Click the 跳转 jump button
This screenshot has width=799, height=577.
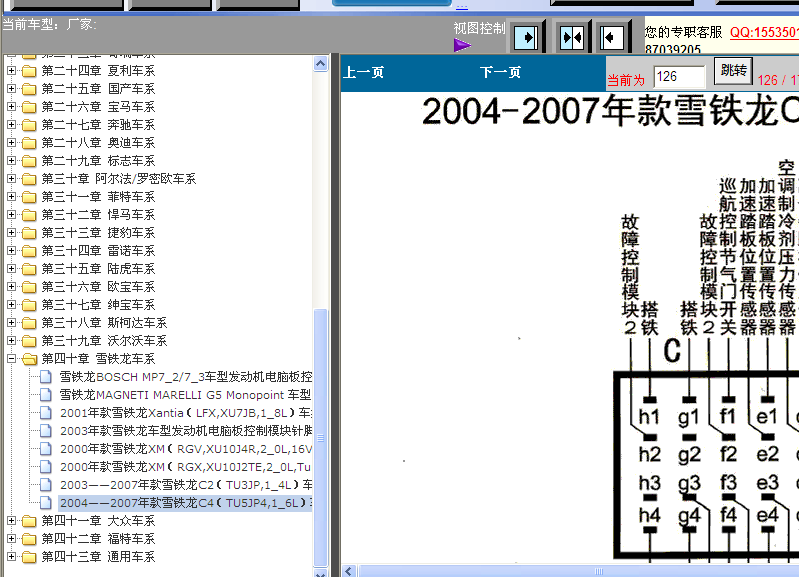(733, 70)
